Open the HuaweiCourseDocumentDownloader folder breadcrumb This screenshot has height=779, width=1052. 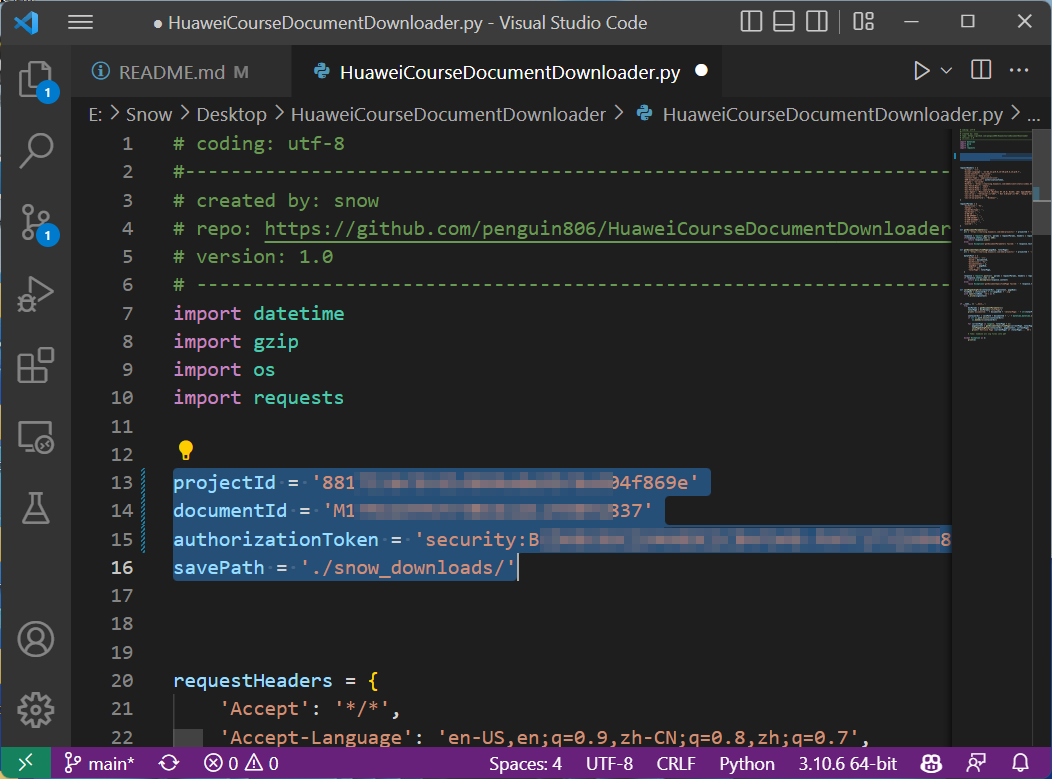coord(448,115)
